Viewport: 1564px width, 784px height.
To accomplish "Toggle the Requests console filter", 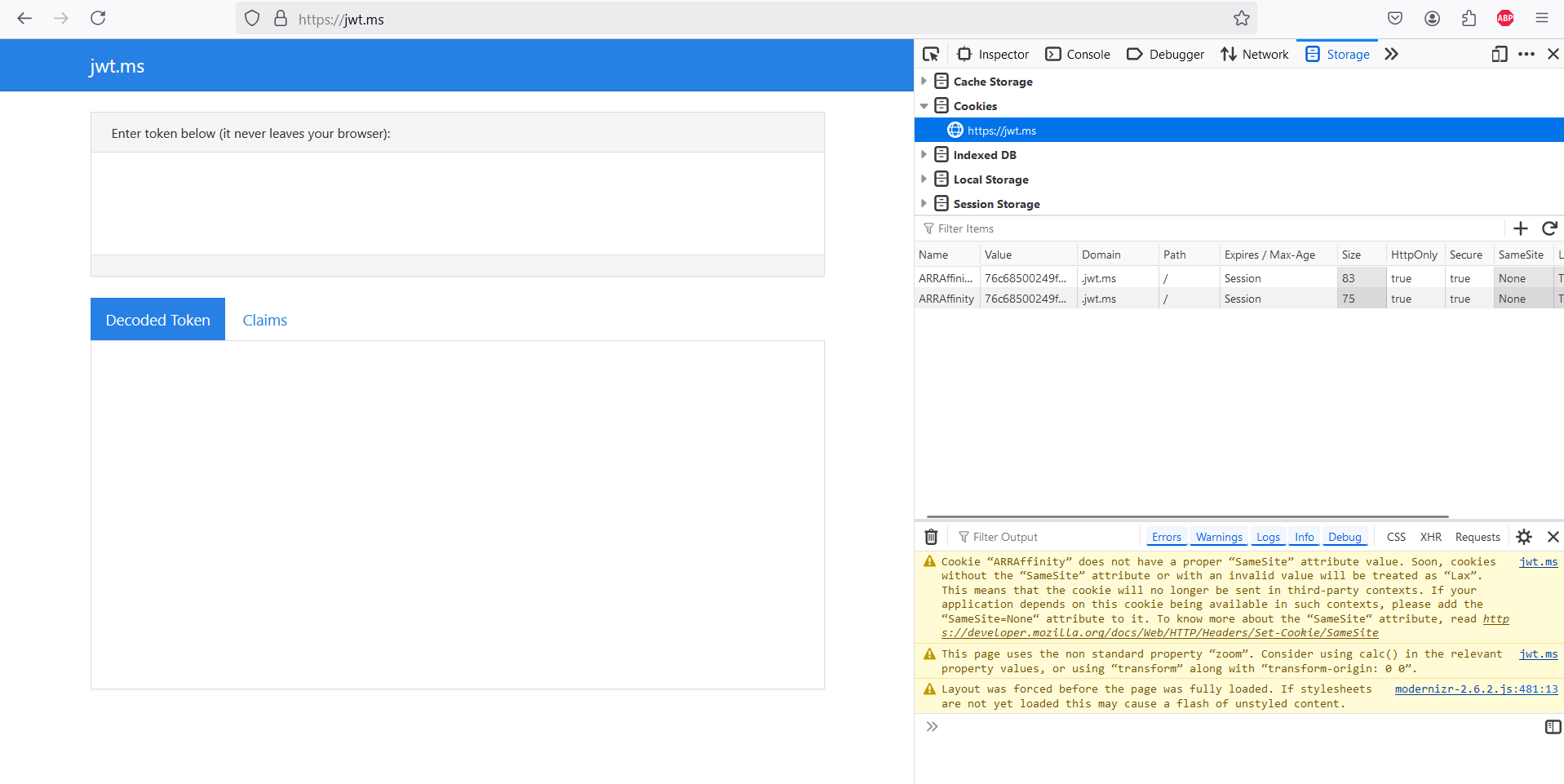I will click(x=1478, y=537).
